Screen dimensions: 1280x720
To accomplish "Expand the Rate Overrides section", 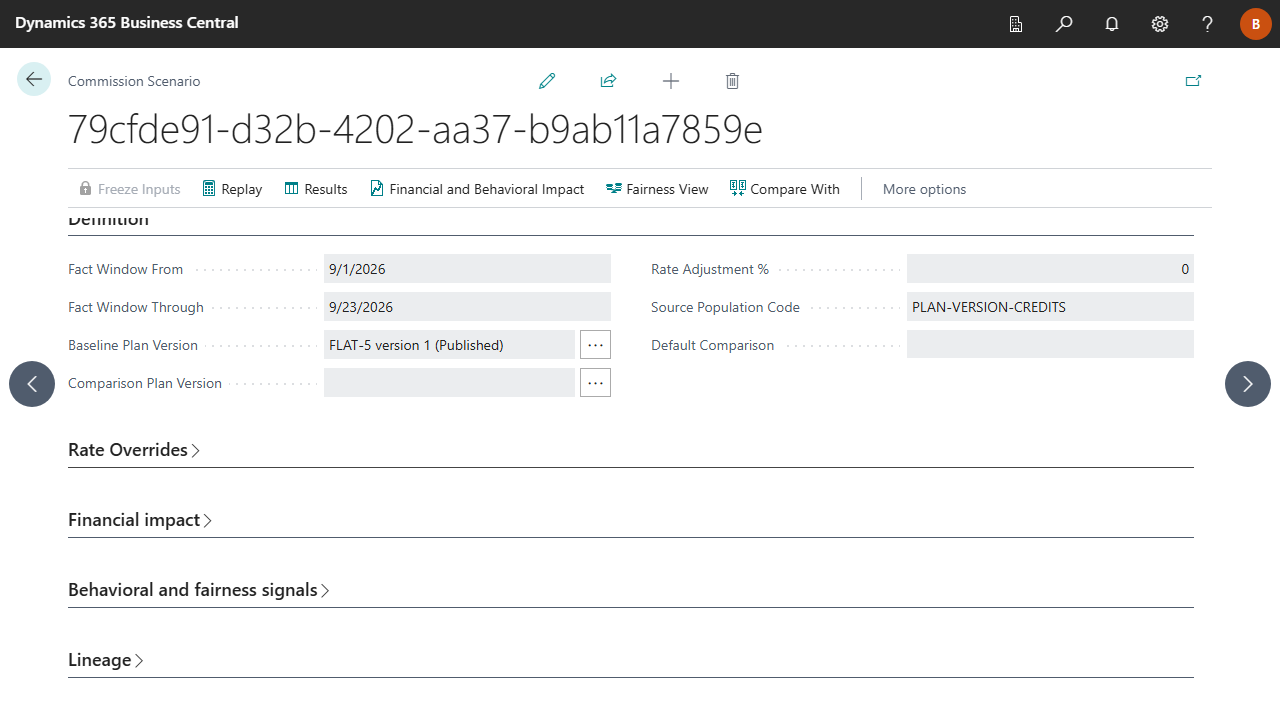I will point(135,450).
